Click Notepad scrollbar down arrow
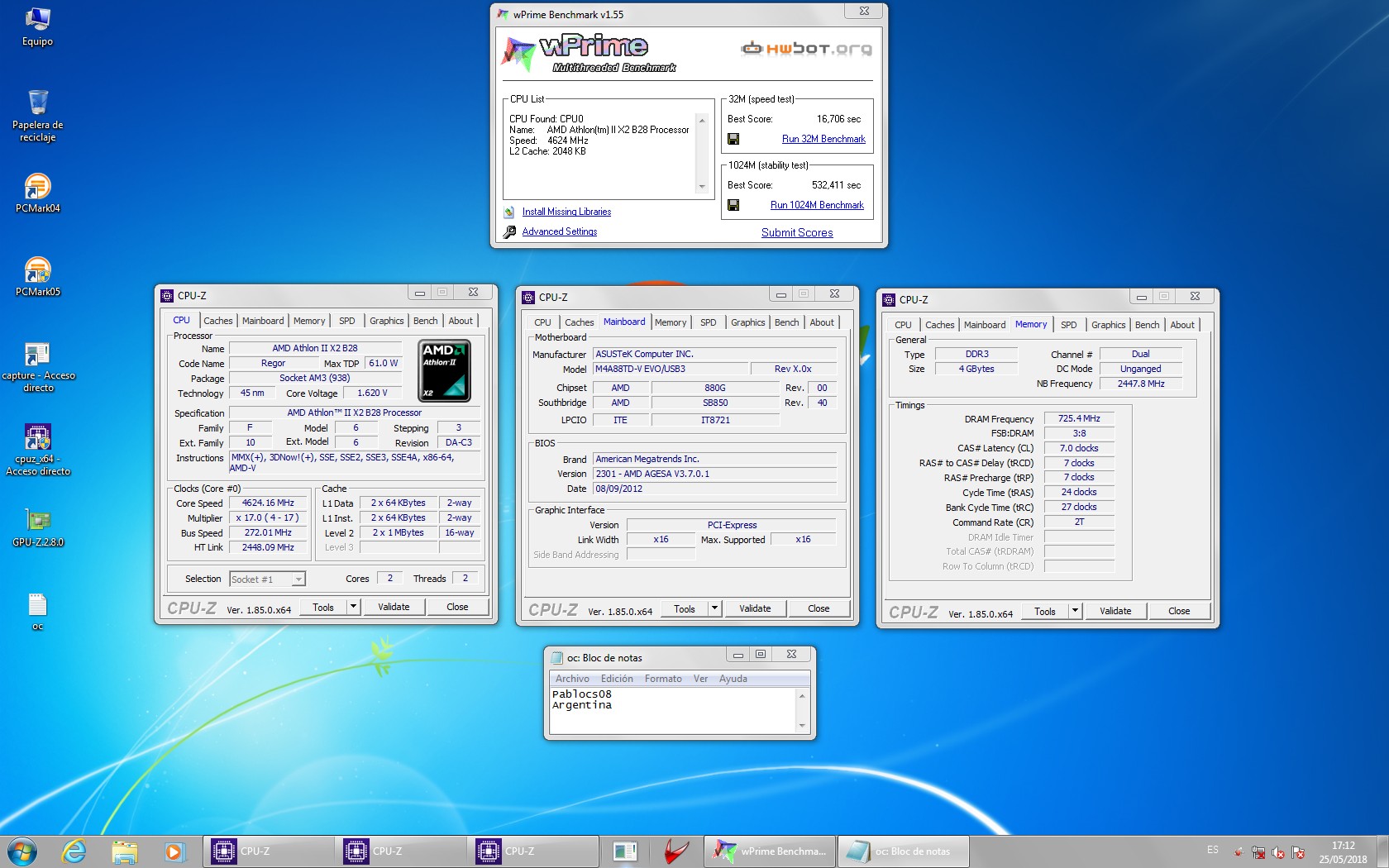The image size is (1389, 868). (x=801, y=726)
